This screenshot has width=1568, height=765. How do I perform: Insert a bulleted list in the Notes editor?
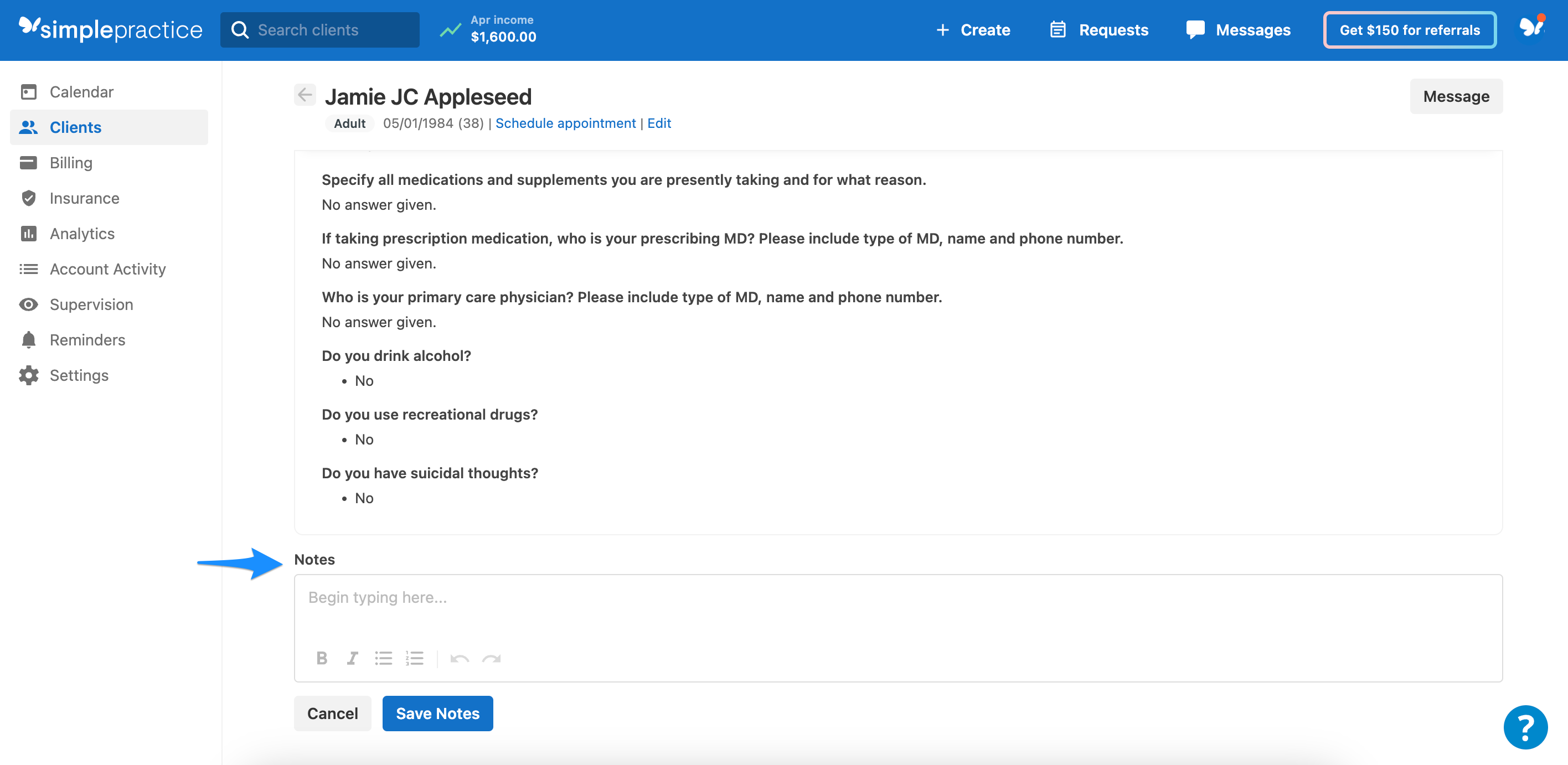point(384,658)
